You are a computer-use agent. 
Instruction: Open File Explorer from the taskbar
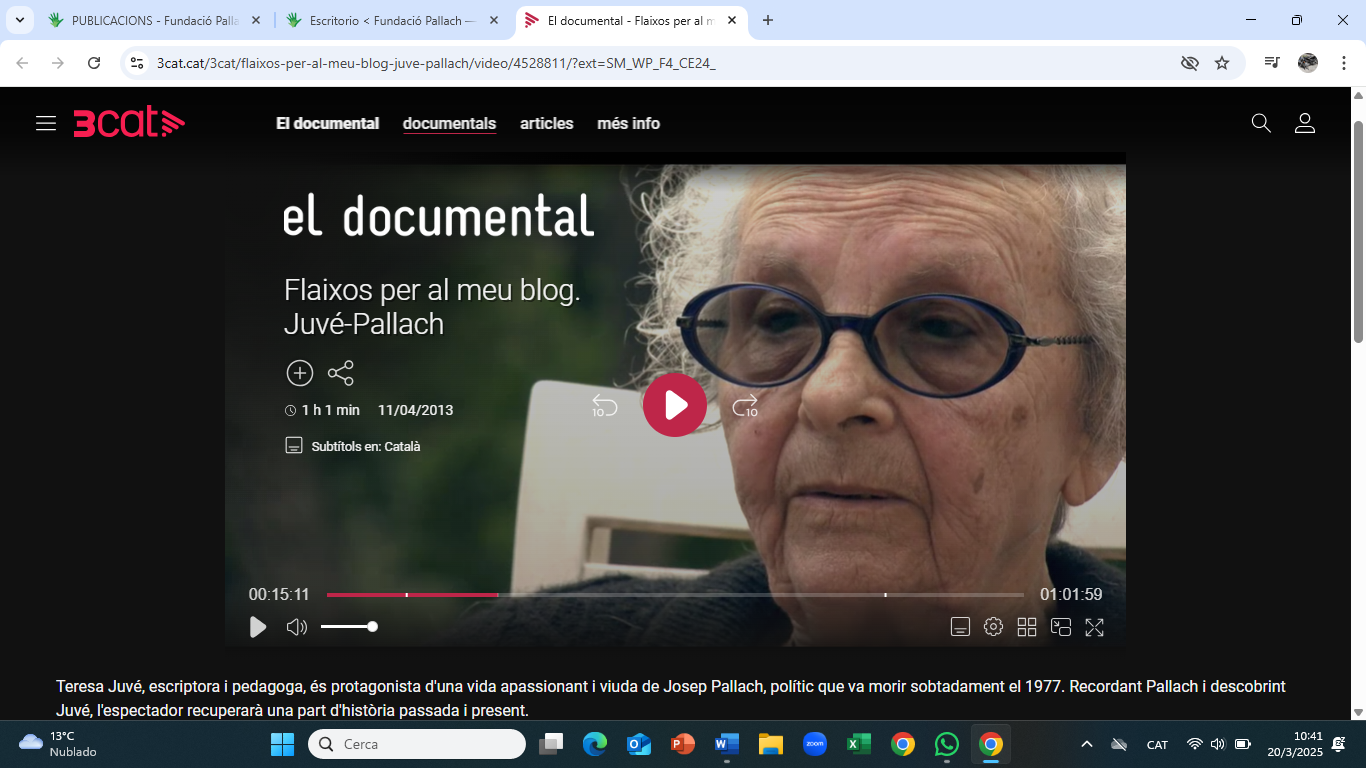click(770, 744)
